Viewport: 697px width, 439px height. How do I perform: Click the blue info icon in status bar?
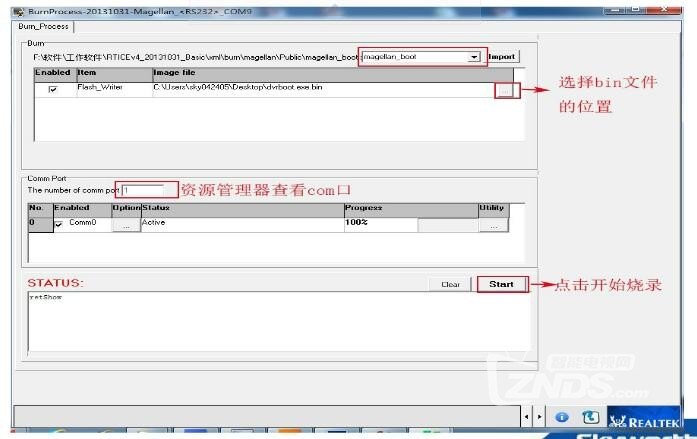click(x=562, y=415)
